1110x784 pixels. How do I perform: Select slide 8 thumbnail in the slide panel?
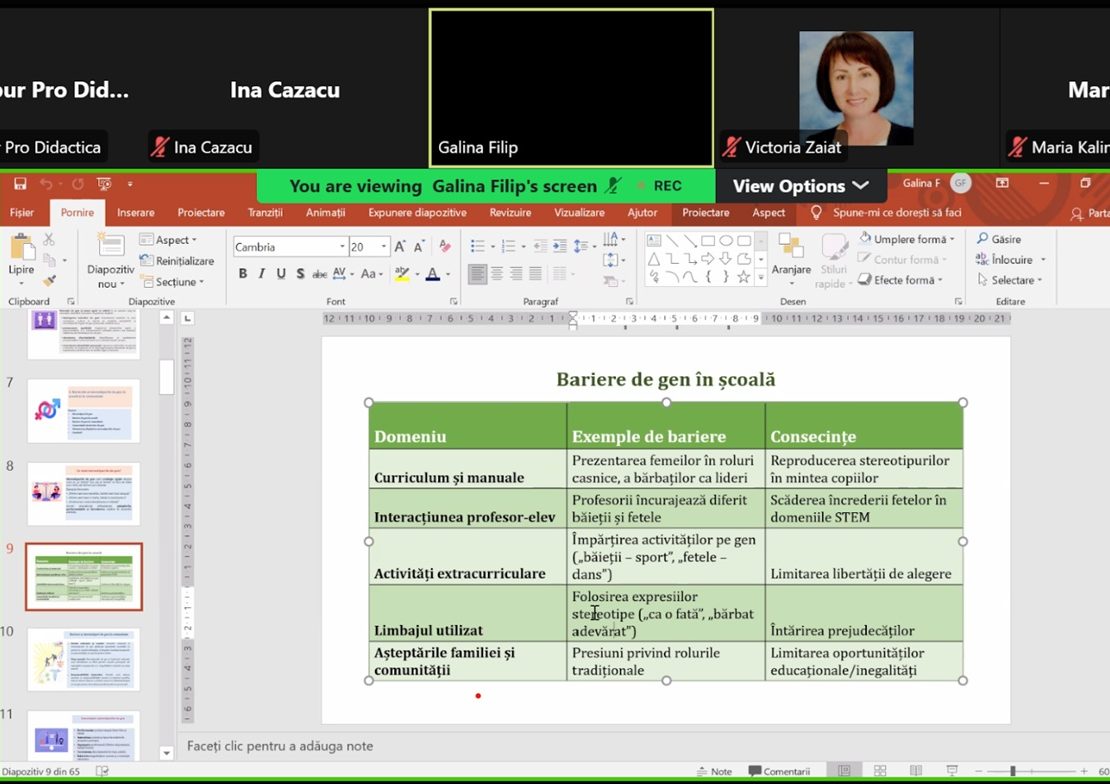pos(84,493)
